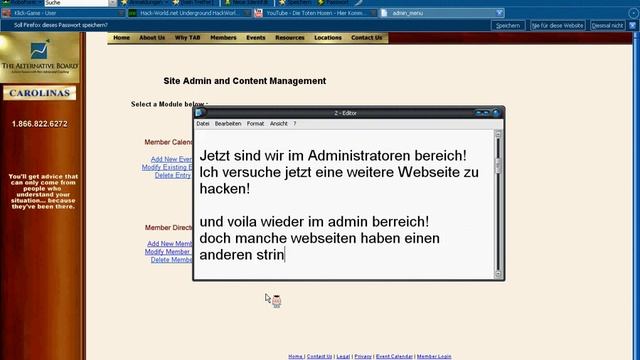Click footer Contact Us link
Screen dimensions: 640x360
[x=319, y=356]
